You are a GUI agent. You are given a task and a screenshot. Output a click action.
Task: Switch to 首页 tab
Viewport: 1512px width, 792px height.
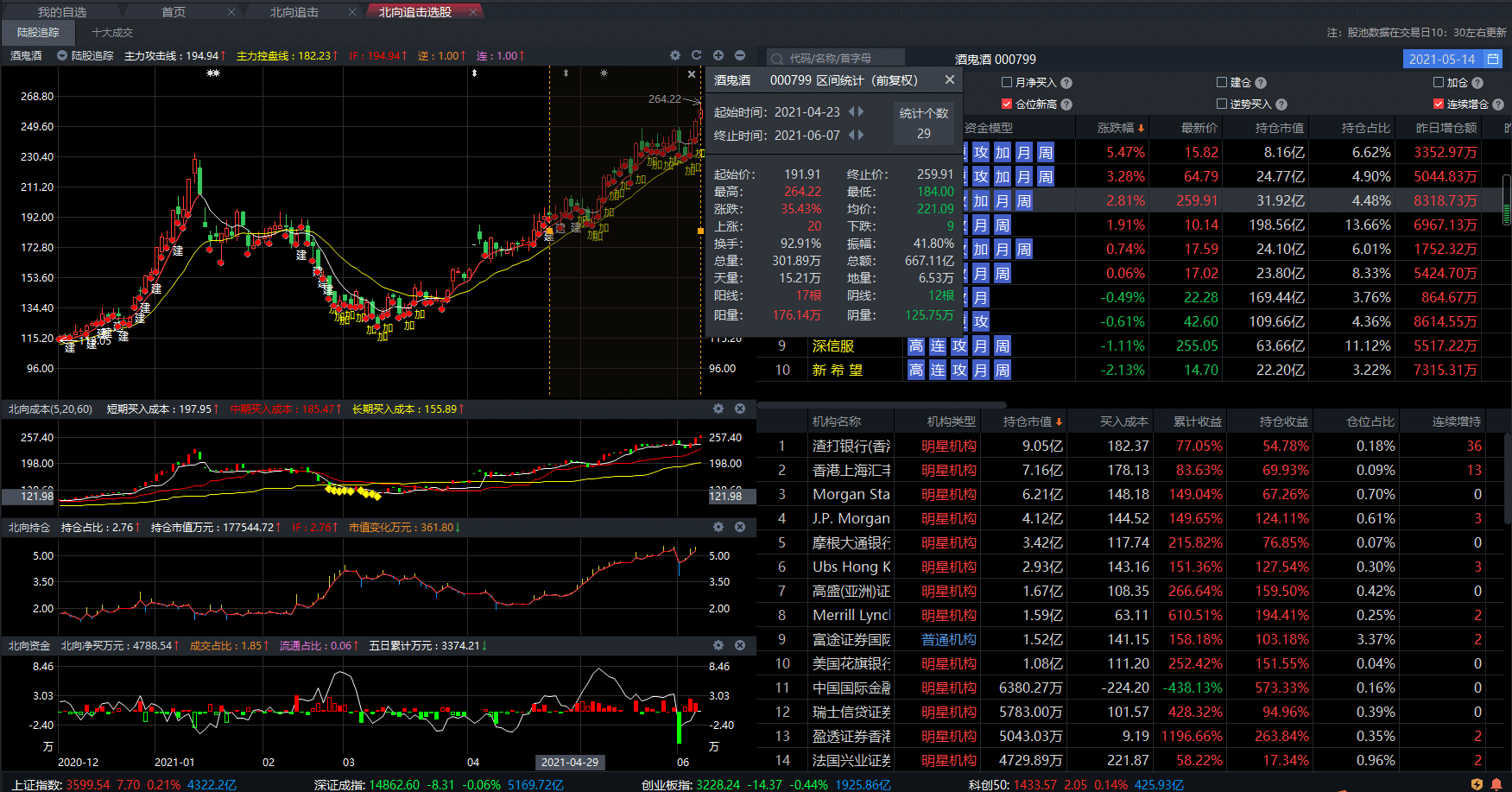[174, 12]
